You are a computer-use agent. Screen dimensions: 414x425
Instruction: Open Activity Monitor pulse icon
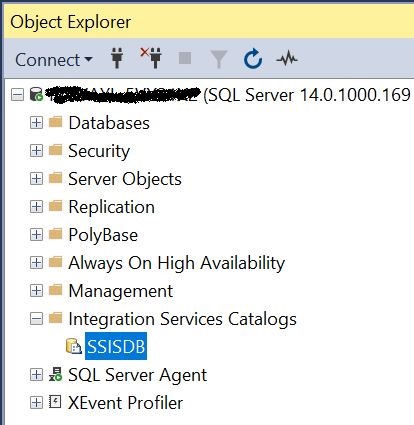(287, 59)
